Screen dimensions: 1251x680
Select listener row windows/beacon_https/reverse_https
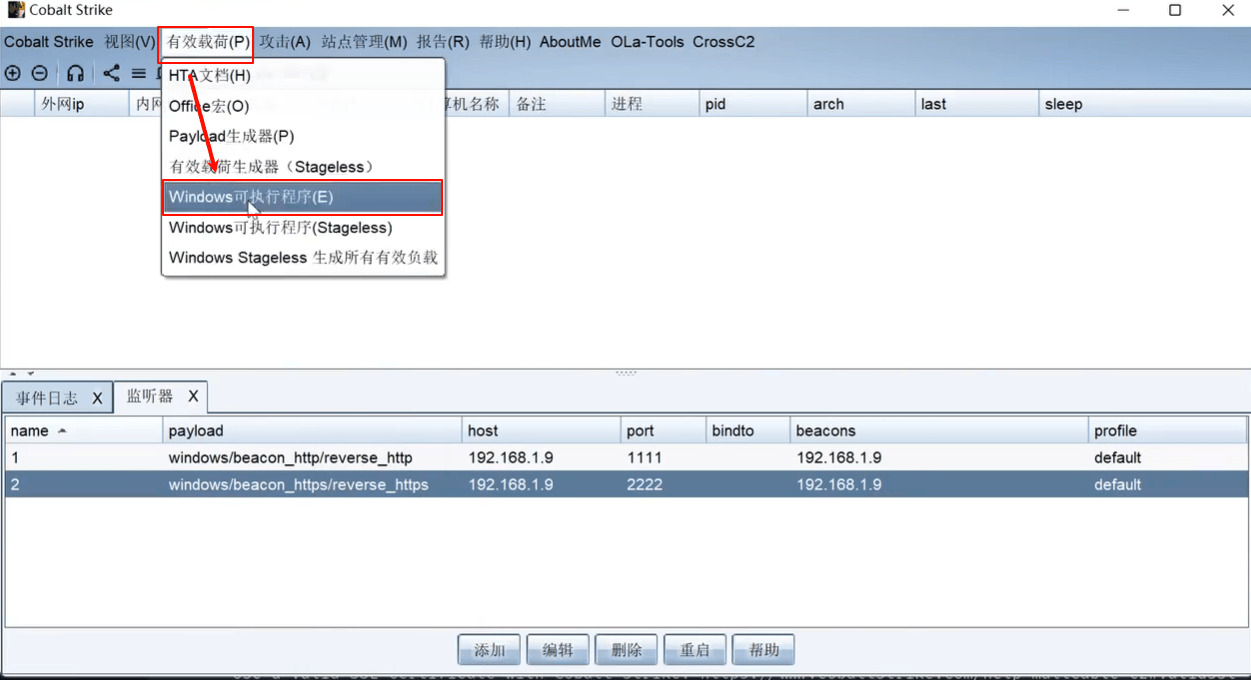(x=626, y=485)
